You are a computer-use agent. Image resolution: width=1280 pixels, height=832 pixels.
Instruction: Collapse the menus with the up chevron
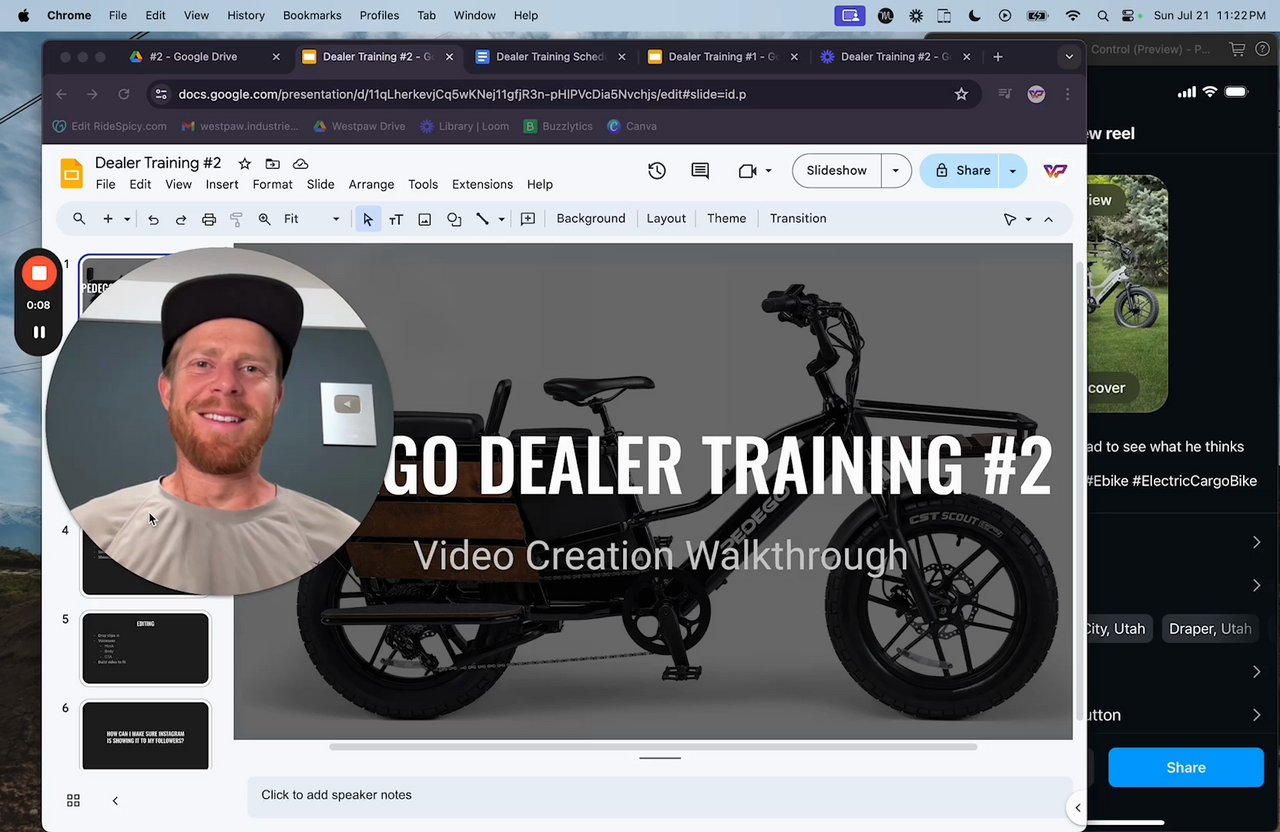click(x=1048, y=219)
